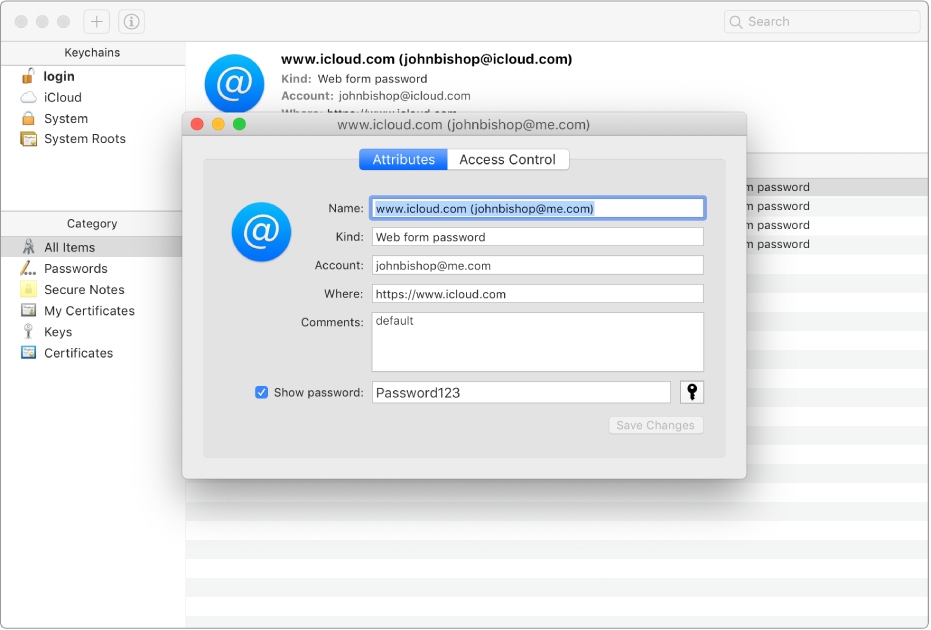This screenshot has width=931, height=630.
Task: Select the All Items category
Action: tap(71, 247)
